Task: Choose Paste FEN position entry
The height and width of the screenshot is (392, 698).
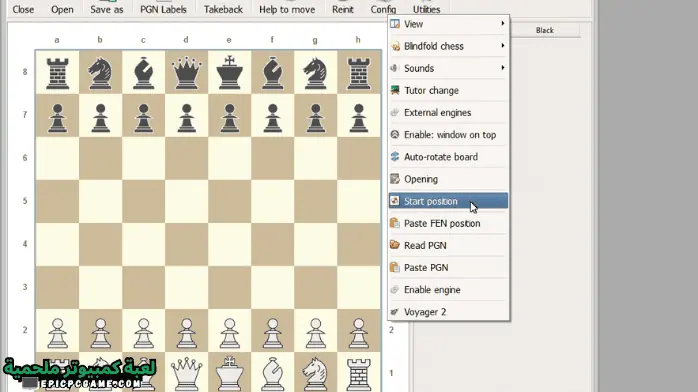Action: click(448, 223)
